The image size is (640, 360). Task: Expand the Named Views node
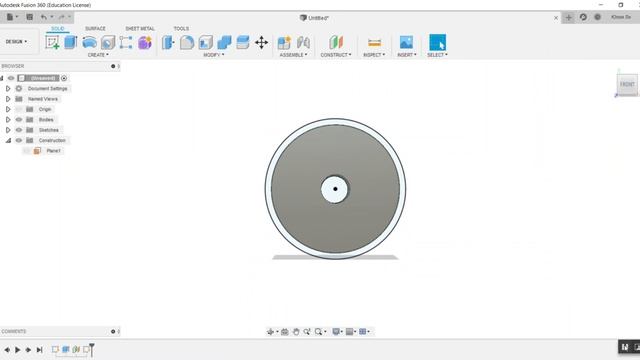8,99
